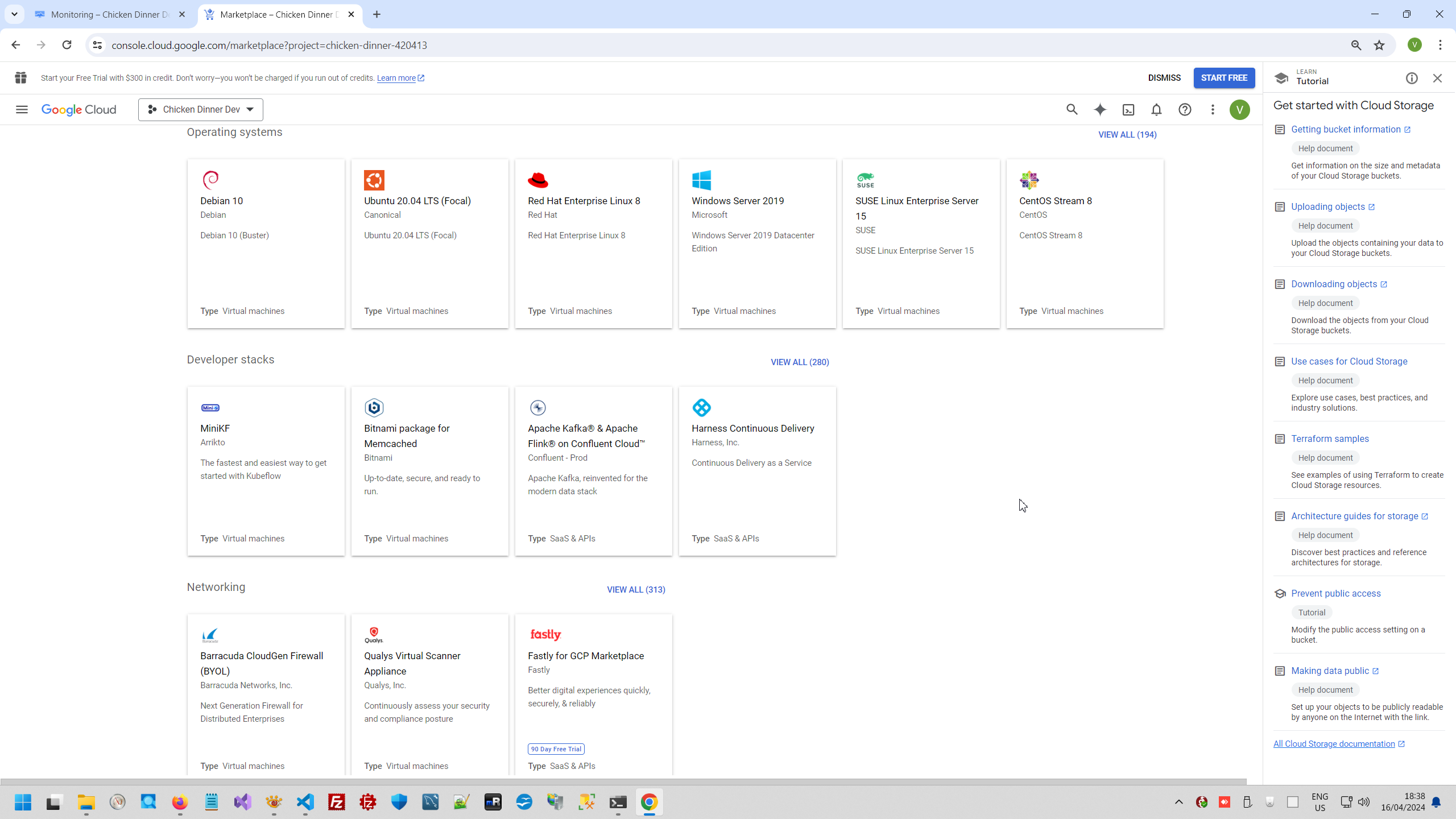Open the Google Cloud navigation hamburger menu
The image size is (1456, 819).
point(22,109)
